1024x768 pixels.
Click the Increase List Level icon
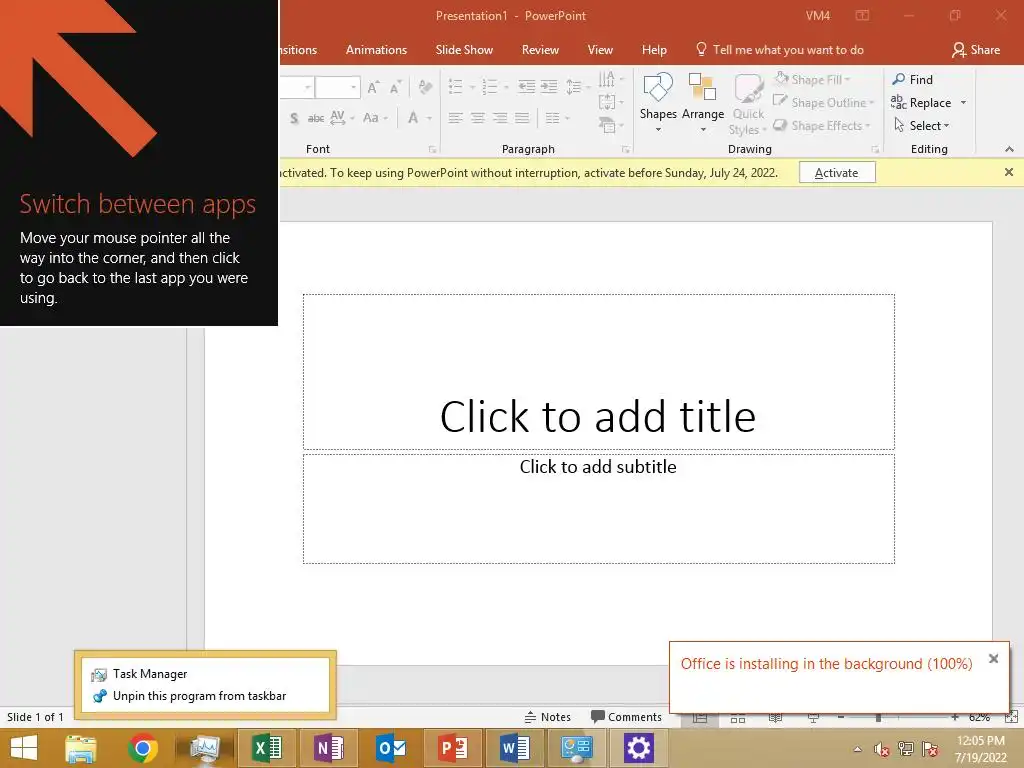pos(549,86)
